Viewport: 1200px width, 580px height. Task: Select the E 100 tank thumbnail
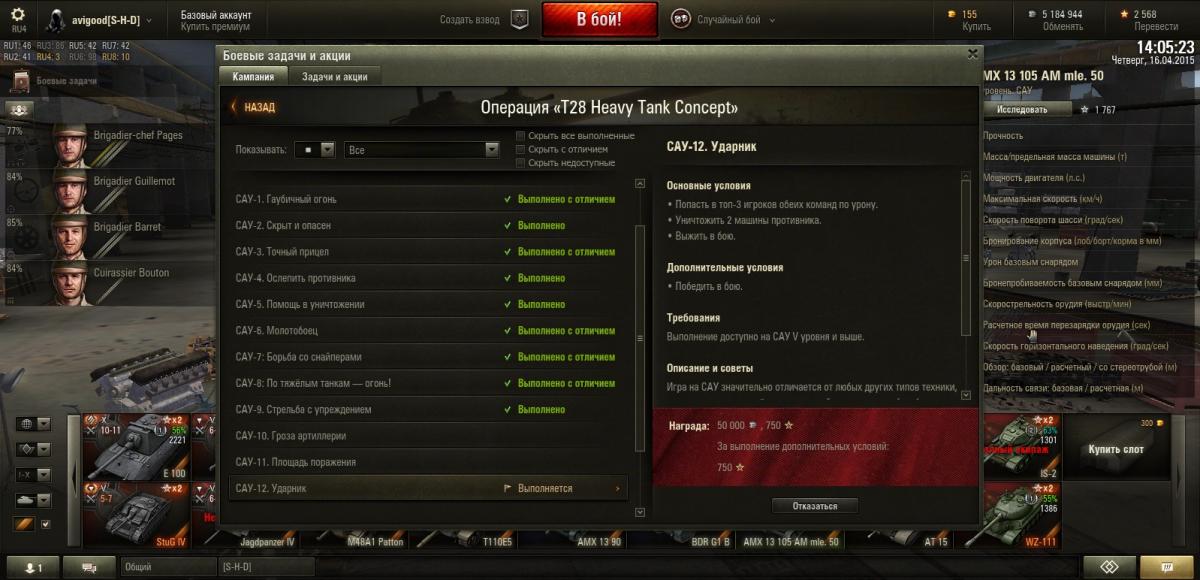coord(136,445)
